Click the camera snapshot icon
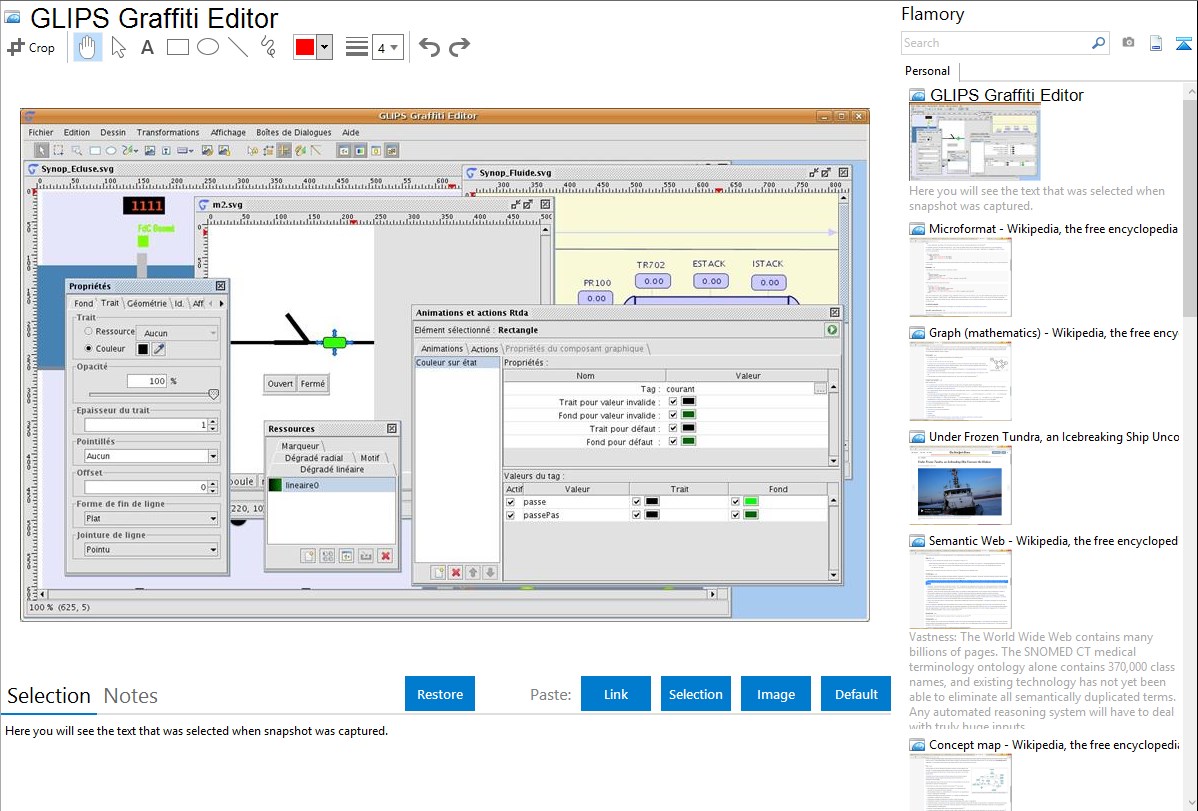The width and height of the screenshot is (1198, 811). tap(1128, 43)
